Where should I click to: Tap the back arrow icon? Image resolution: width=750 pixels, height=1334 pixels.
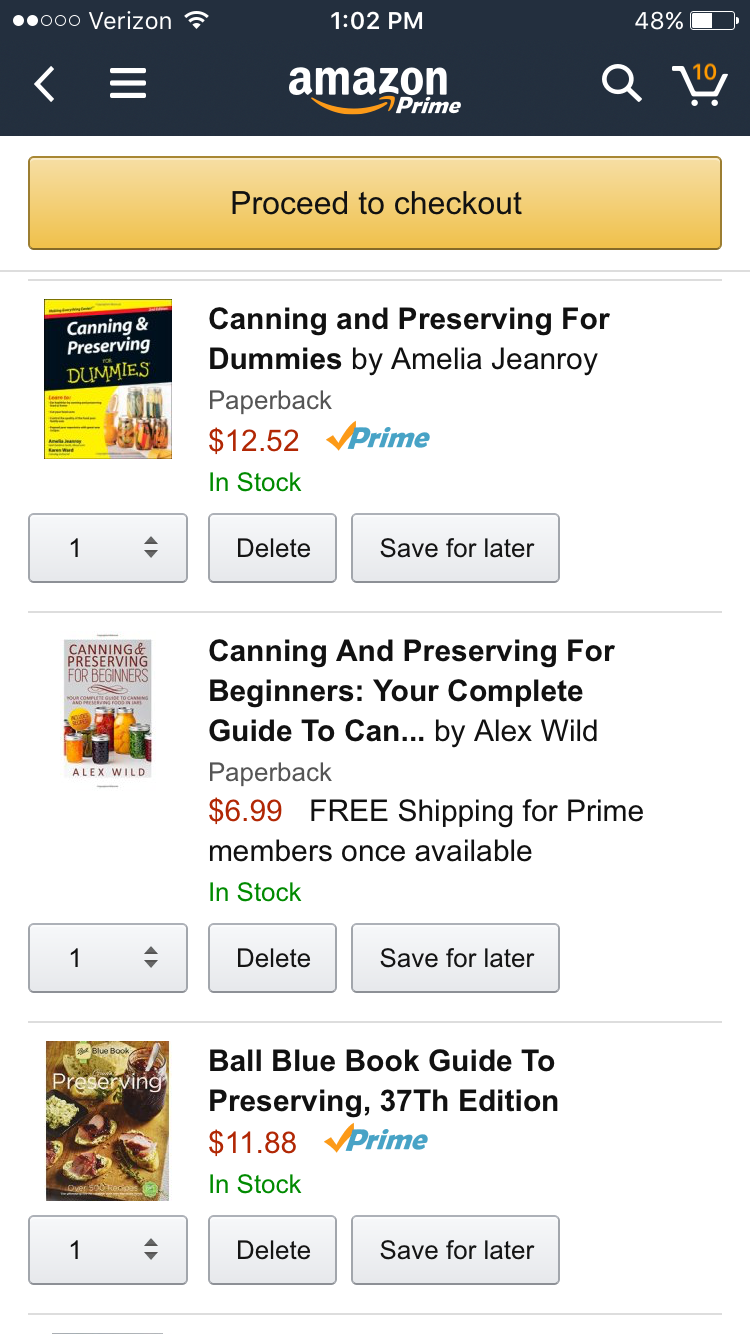45,84
